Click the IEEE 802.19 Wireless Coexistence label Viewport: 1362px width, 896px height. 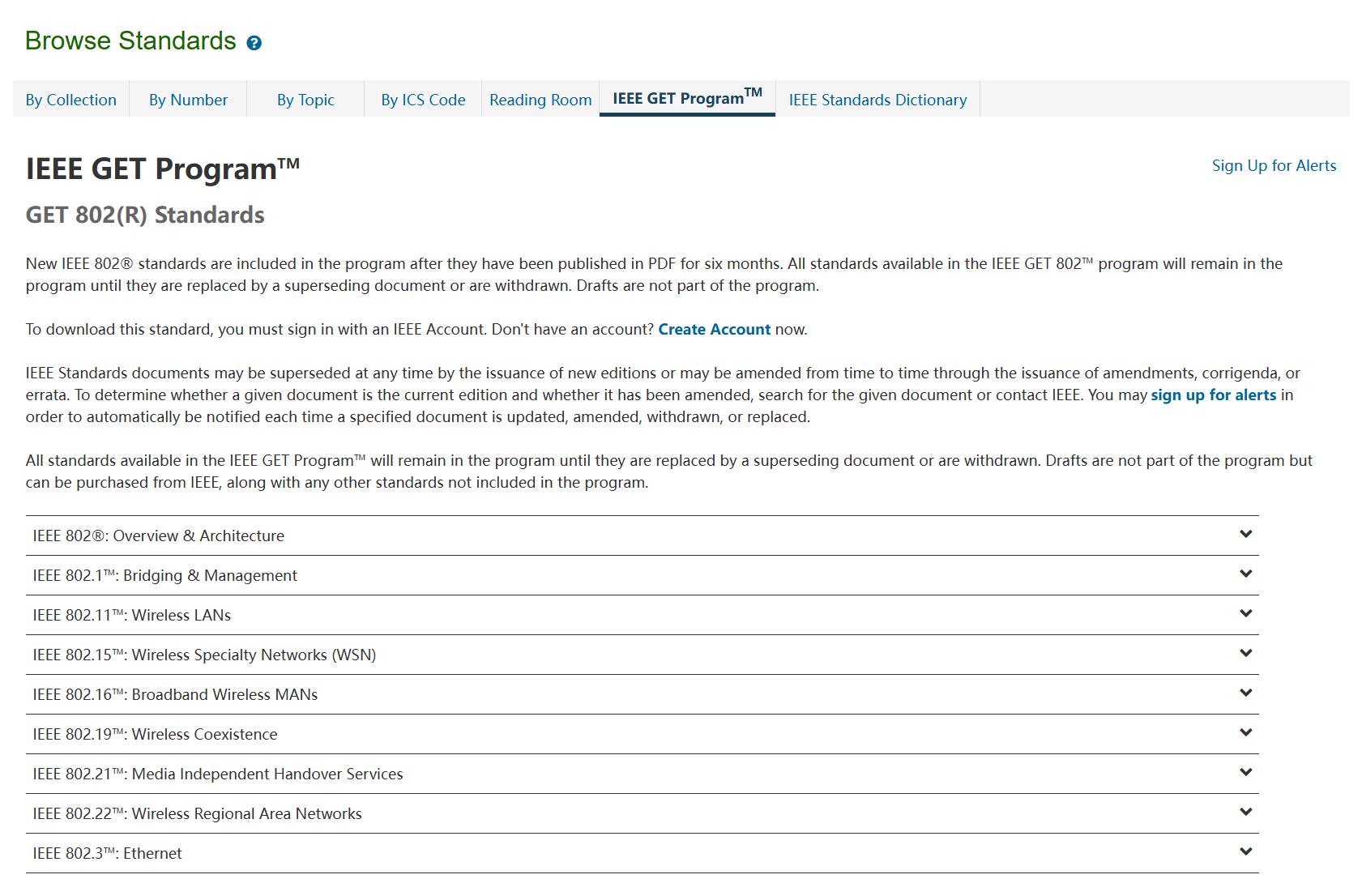coord(155,734)
